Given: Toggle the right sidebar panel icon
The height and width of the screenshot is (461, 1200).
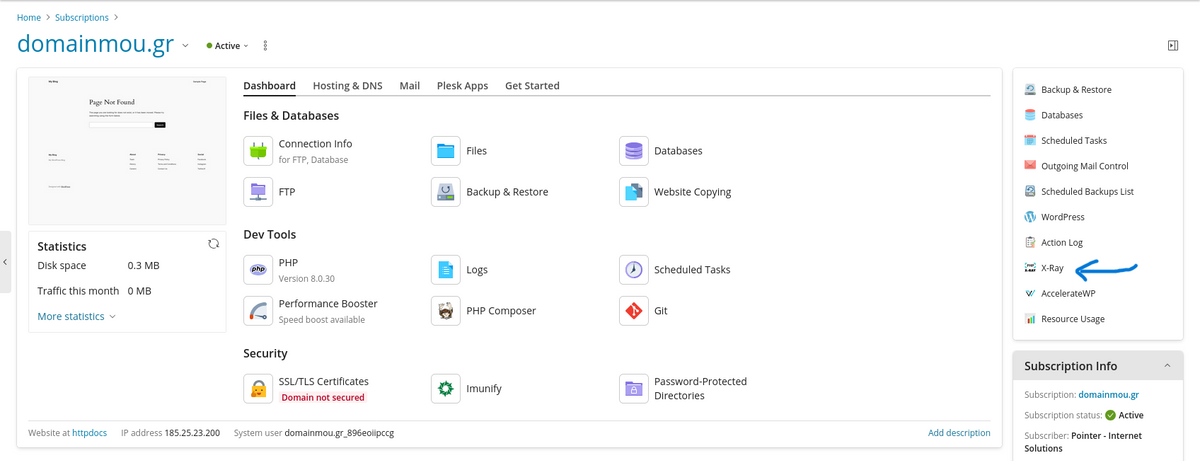Looking at the screenshot, I should point(1173,46).
